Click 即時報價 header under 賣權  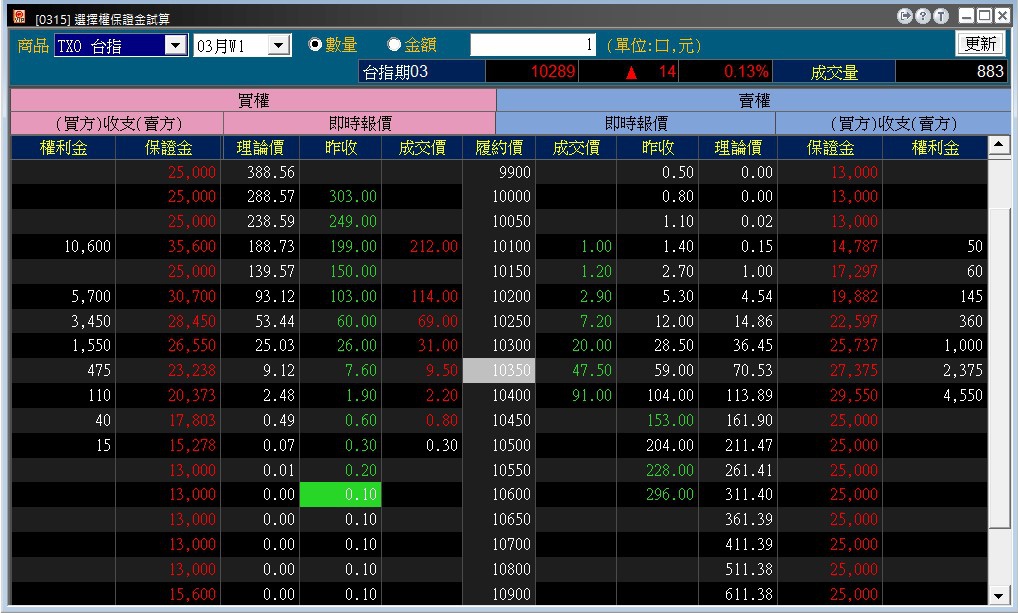[636, 123]
